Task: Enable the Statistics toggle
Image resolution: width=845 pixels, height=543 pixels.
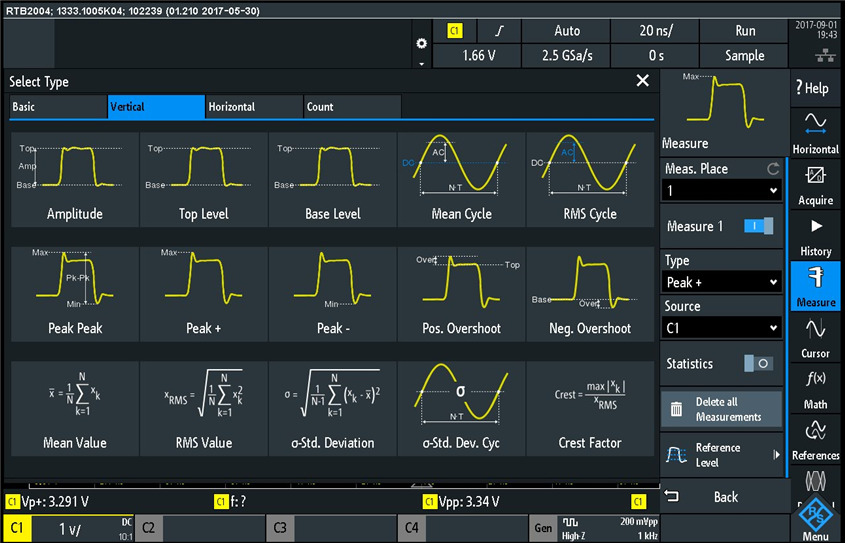Action: [x=758, y=364]
